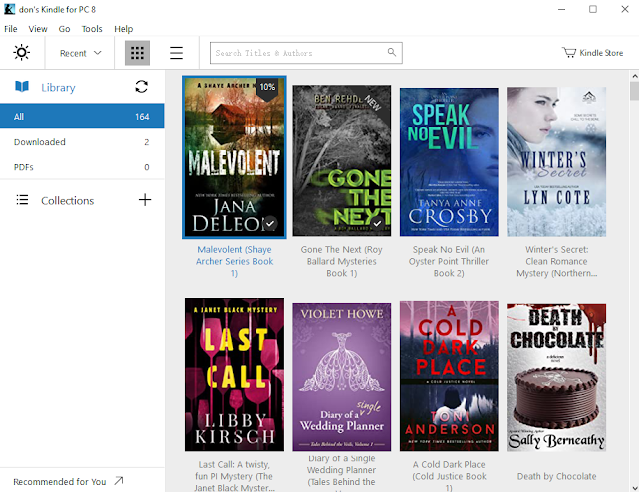Open the Malevolent book cover
This screenshot has height=492, width=639.
[x=234, y=157]
